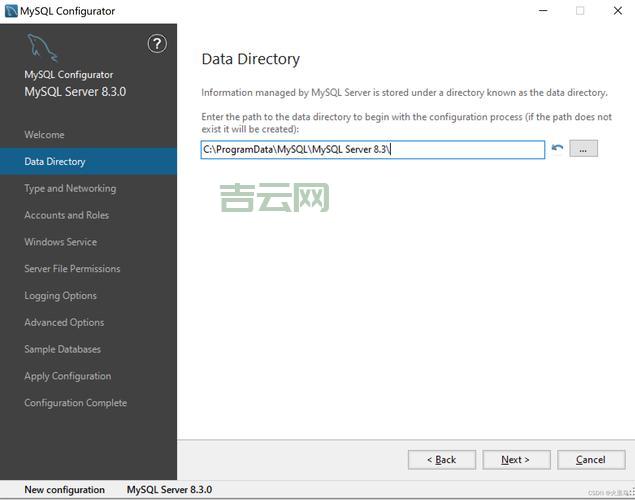635x500 pixels.
Task: Switch to the Accounts and Roles step
Action: tap(66, 215)
